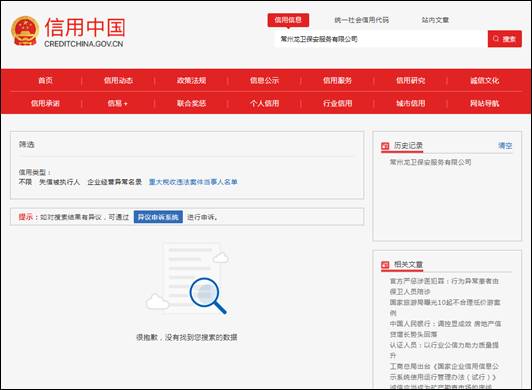Open the 信用动态 navigation item

[x=118, y=80]
